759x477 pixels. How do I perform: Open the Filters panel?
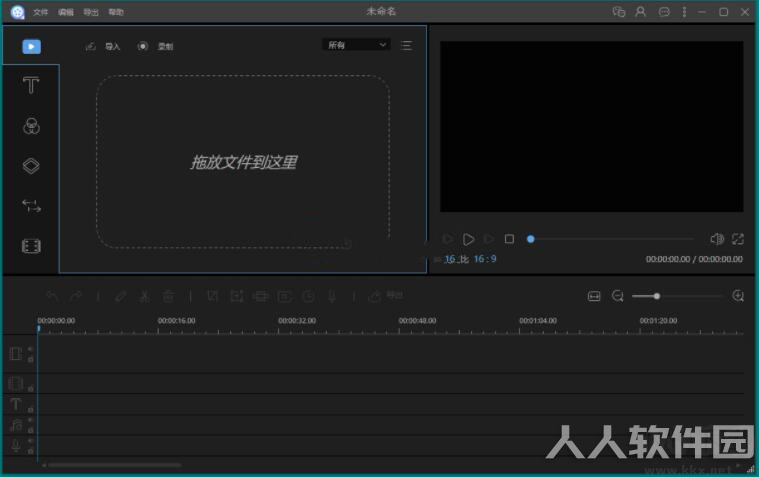31,126
